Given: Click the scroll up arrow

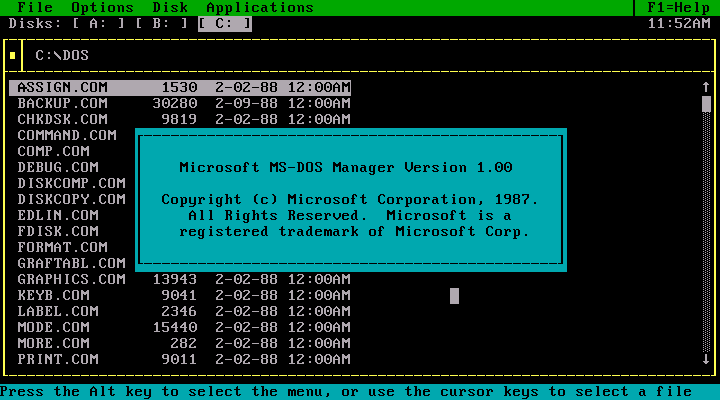Looking at the screenshot, I should coord(706,87).
